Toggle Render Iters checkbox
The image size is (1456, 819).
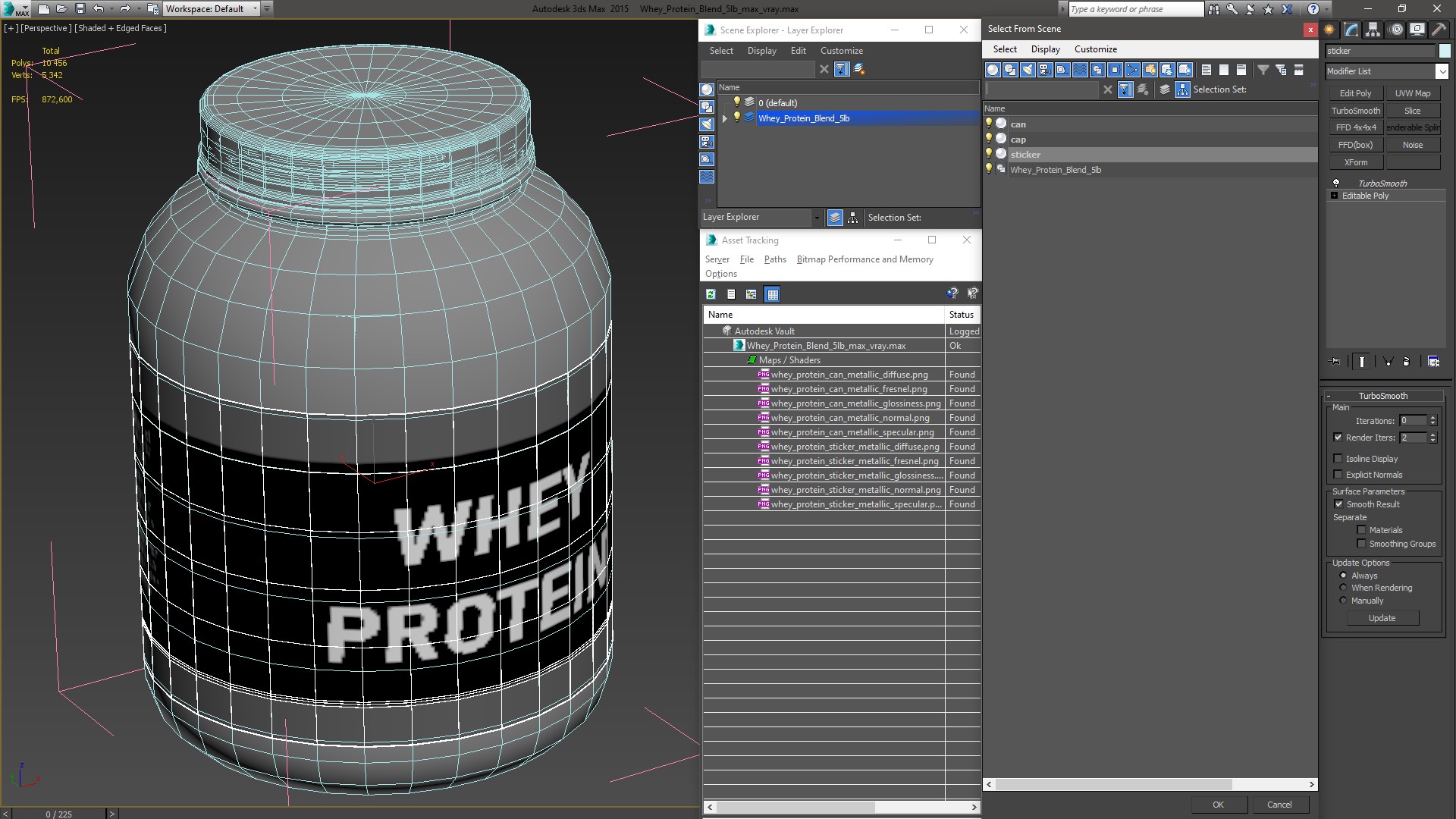(1338, 438)
